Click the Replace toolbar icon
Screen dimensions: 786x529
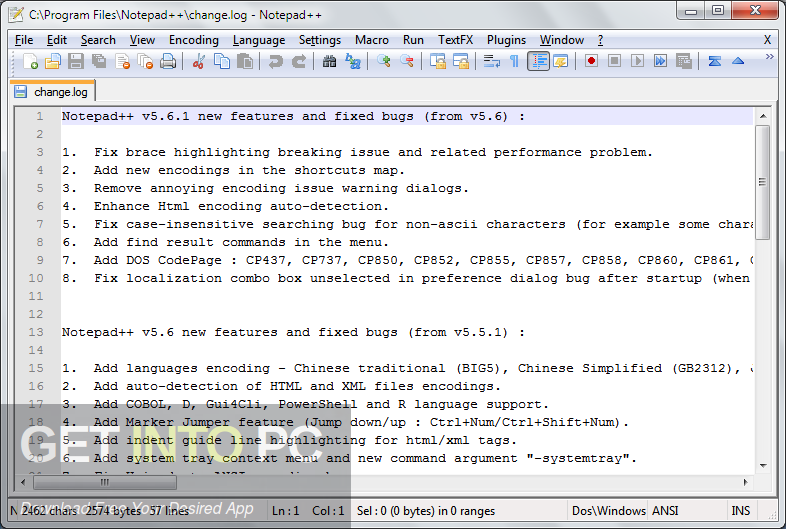point(353,61)
